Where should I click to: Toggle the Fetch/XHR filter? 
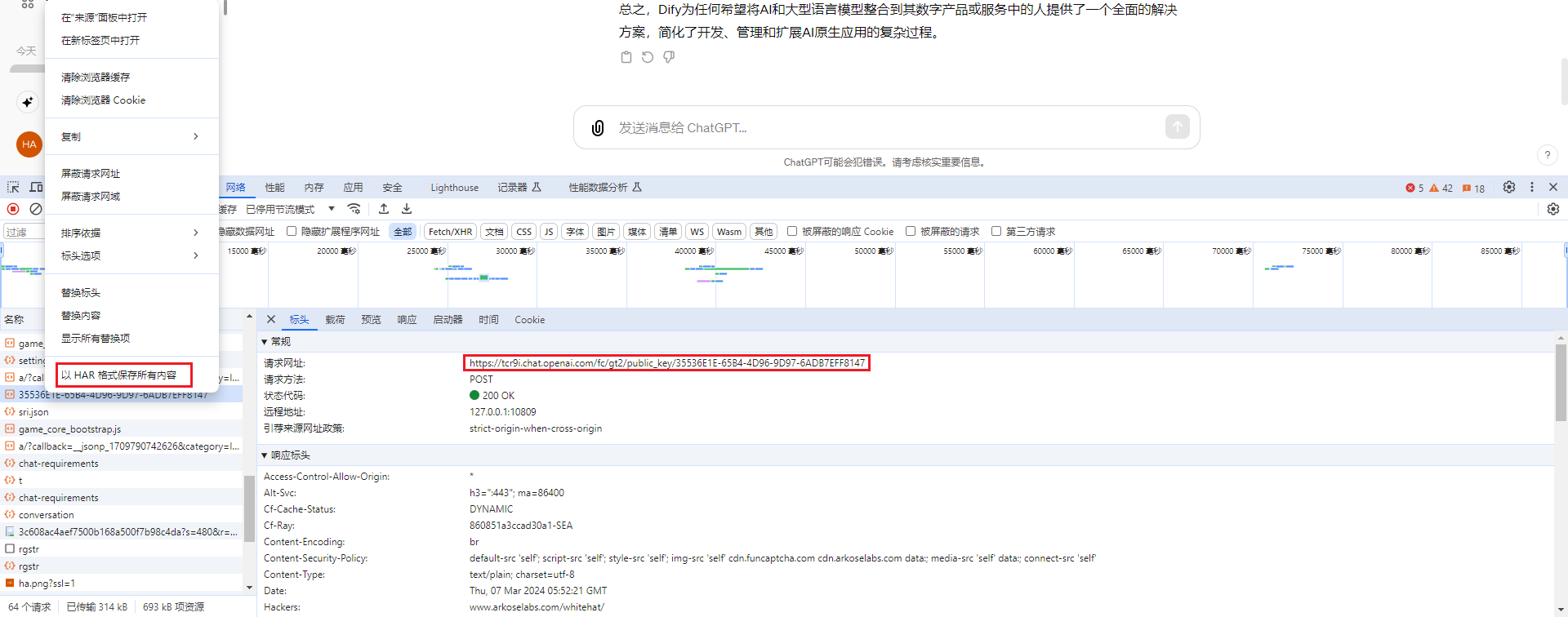point(450,232)
